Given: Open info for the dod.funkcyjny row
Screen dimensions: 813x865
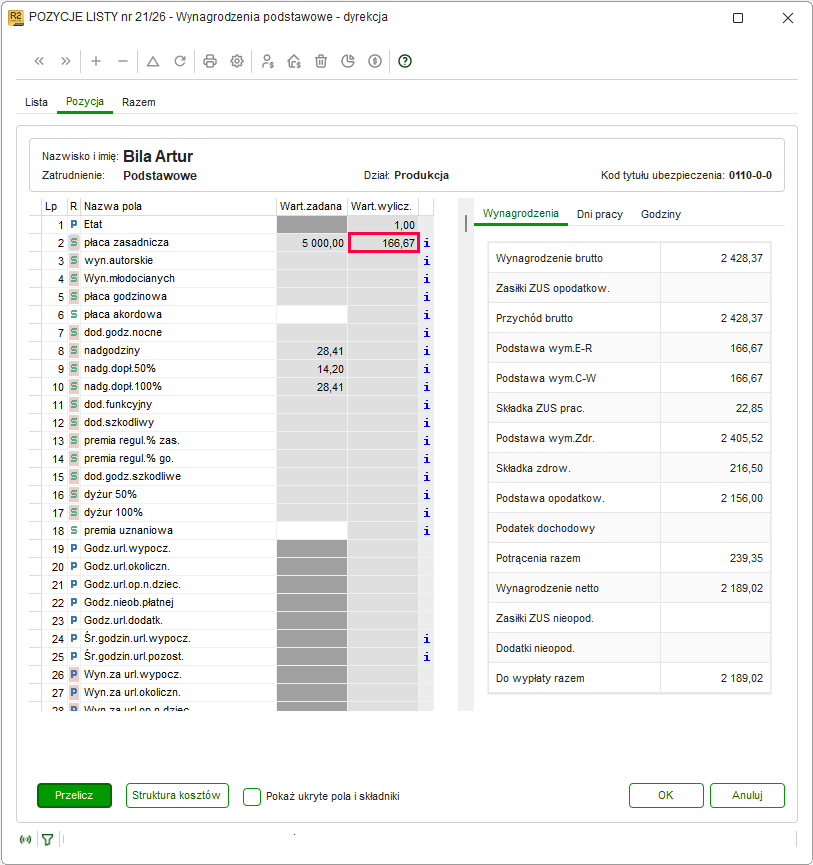Looking at the screenshot, I should click(x=426, y=405).
